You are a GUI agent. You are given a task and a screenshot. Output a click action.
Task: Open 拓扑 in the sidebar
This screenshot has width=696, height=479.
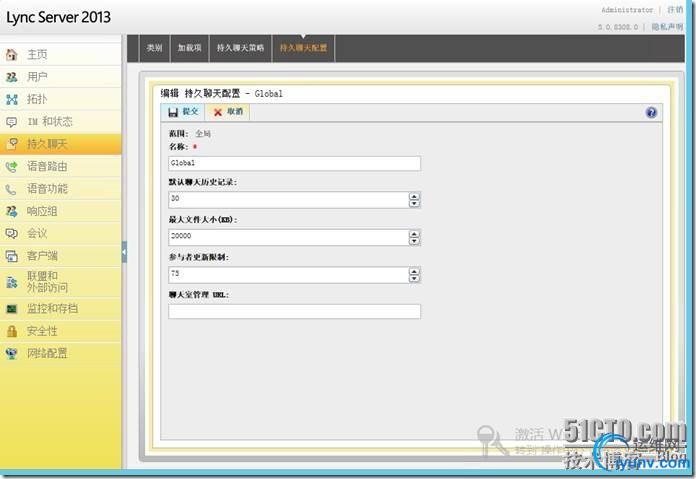pos(60,99)
